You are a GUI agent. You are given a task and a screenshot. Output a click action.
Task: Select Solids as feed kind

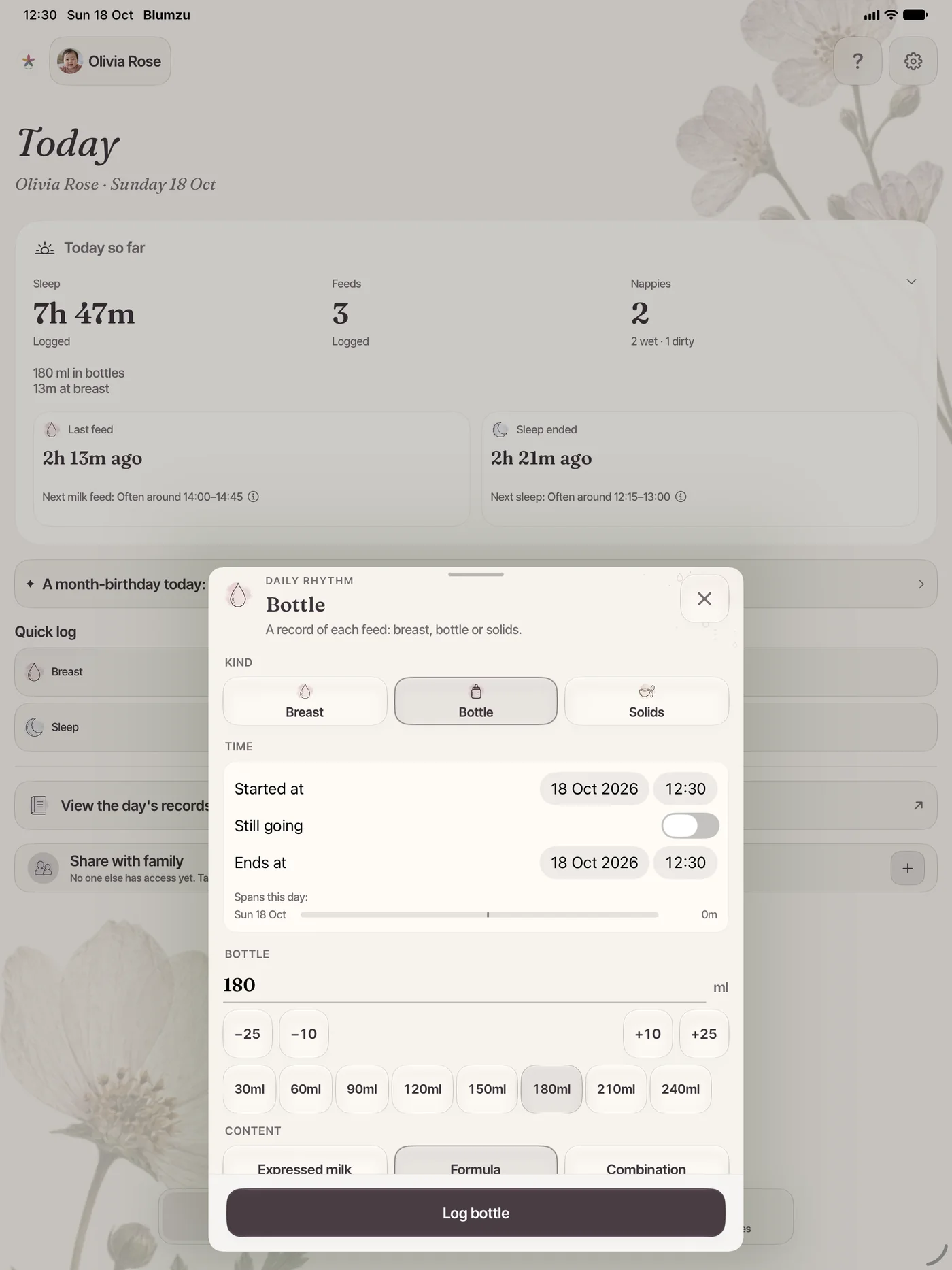(x=646, y=701)
